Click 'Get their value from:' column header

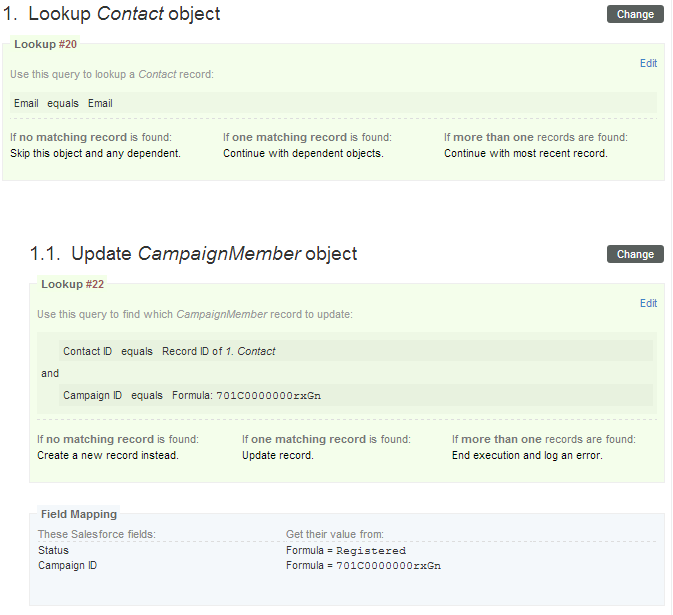pyautogui.click(x=335, y=534)
